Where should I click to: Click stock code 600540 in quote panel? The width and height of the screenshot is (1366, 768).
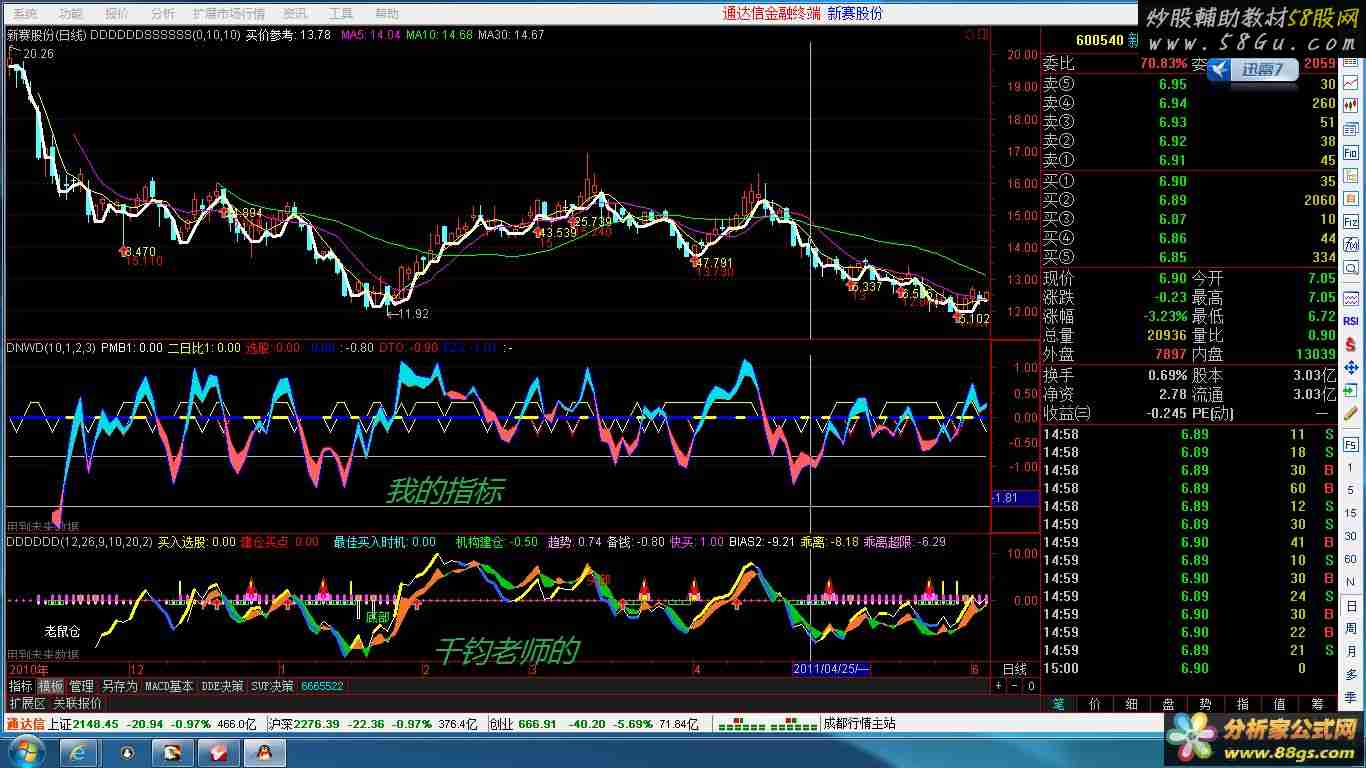[1098, 40]
